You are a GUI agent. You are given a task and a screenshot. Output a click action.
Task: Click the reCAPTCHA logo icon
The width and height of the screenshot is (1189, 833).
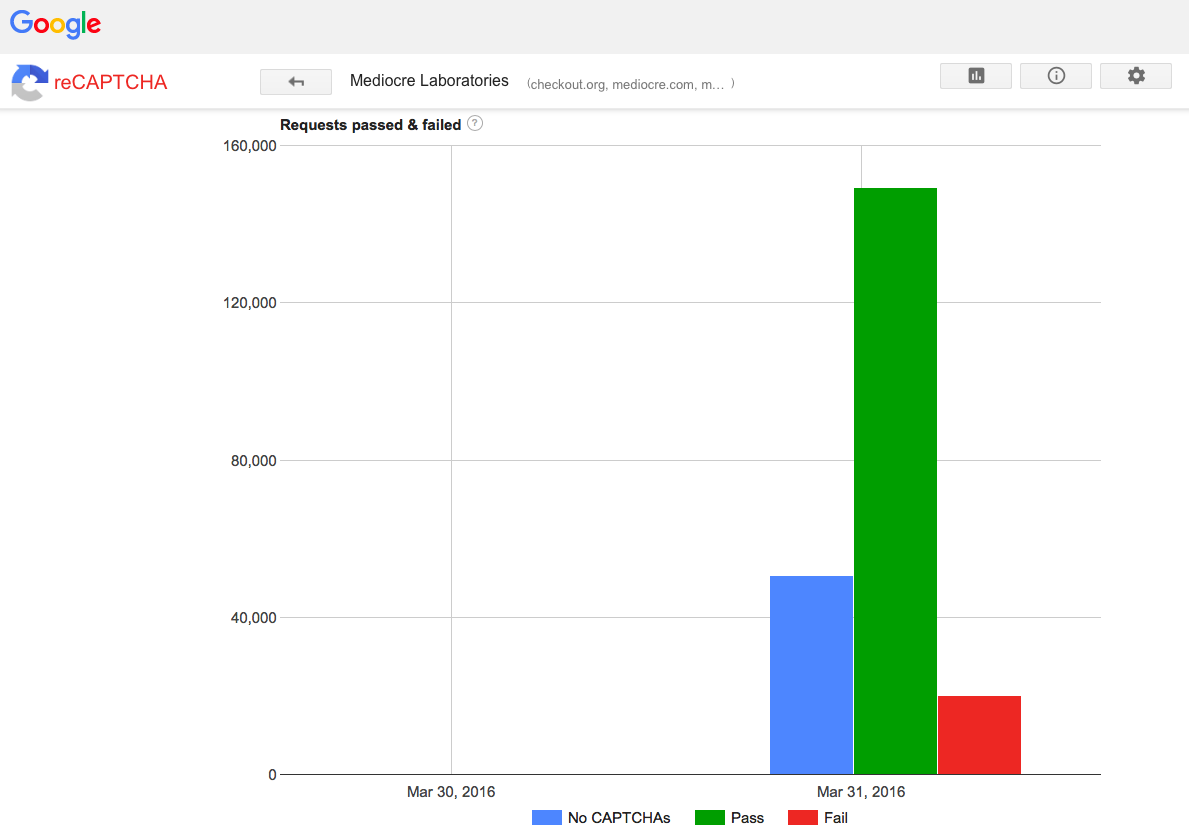click(29, 82)
